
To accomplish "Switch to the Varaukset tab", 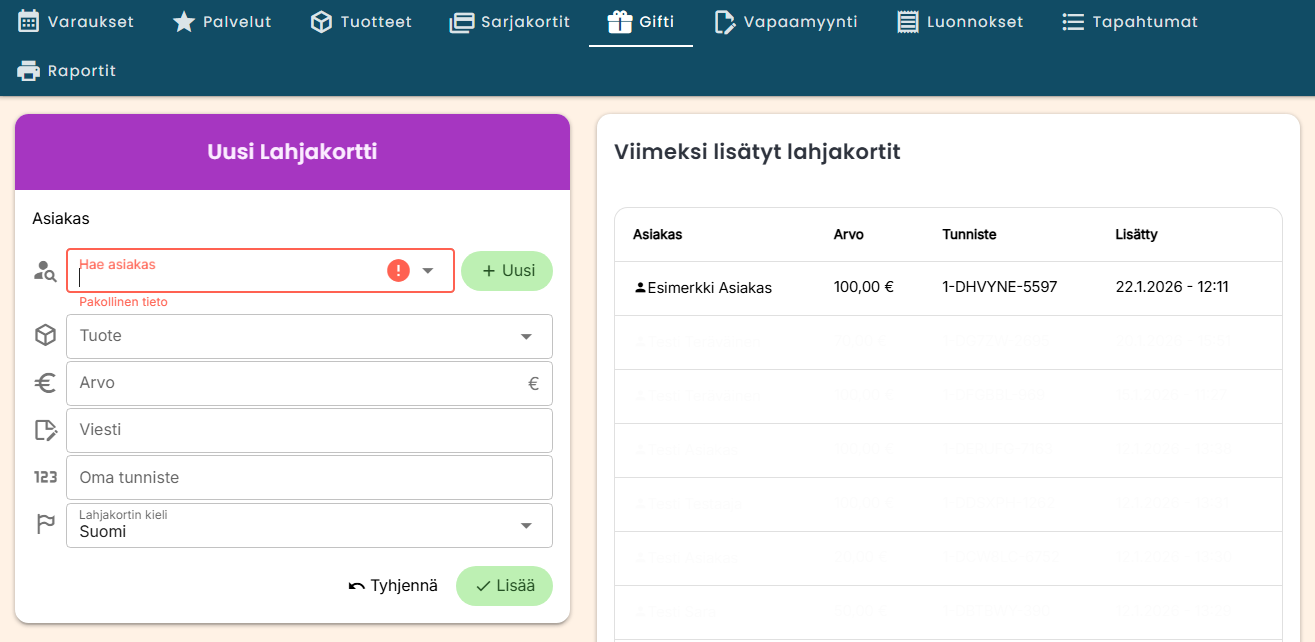I will click(76, 22).
